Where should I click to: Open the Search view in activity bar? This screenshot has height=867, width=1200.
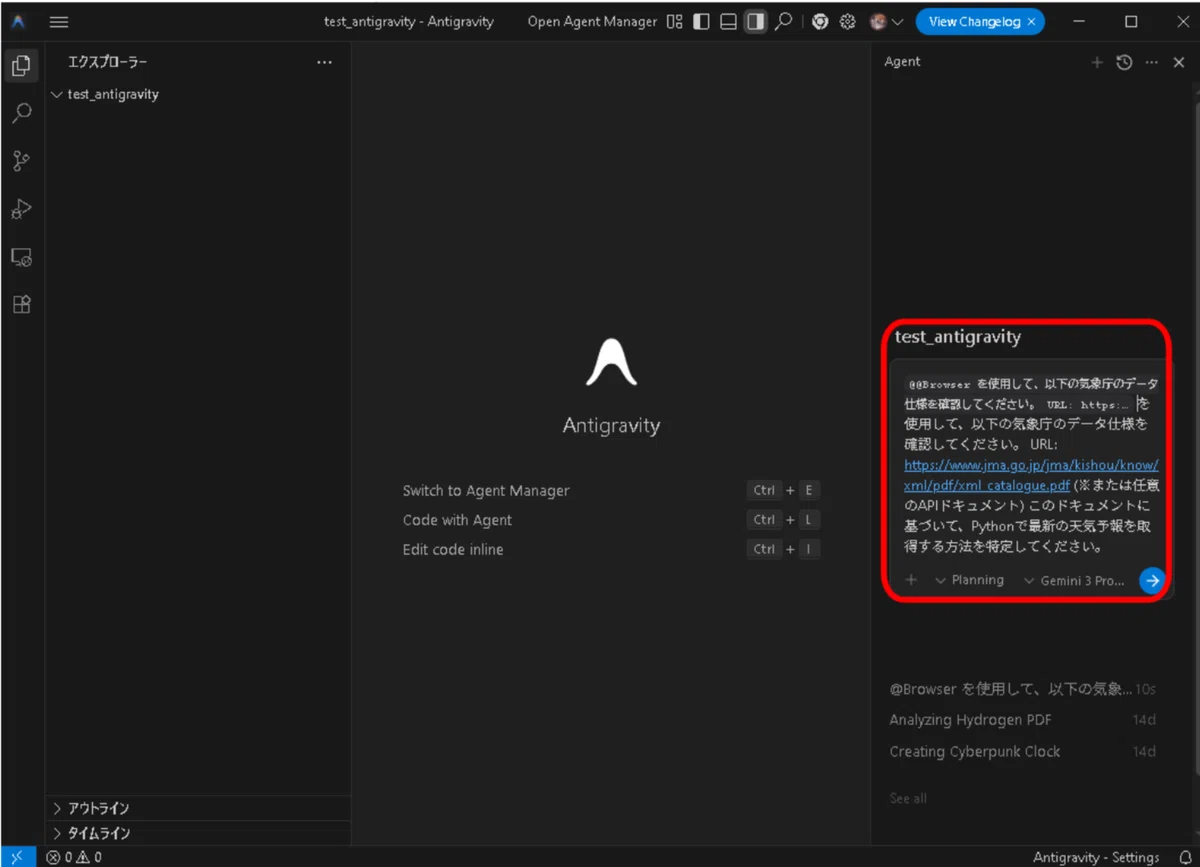[x=21, y=113]
